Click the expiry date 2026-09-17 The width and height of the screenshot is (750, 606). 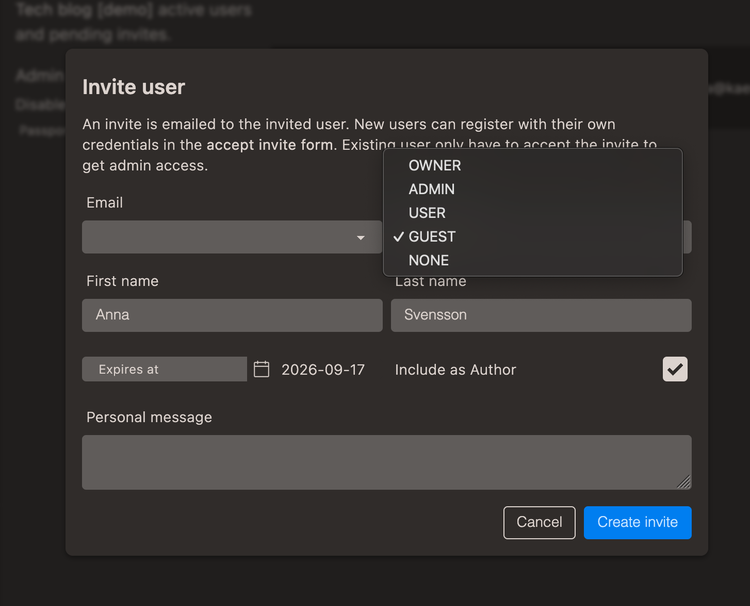pos(323,370)
